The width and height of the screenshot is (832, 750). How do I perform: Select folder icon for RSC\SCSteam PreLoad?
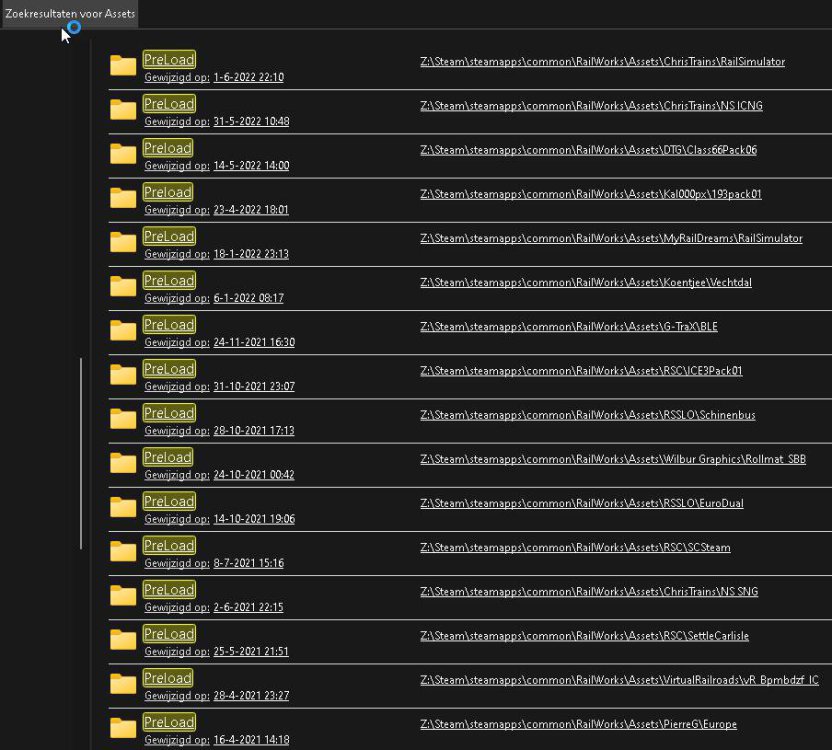(x=123, y=551)
